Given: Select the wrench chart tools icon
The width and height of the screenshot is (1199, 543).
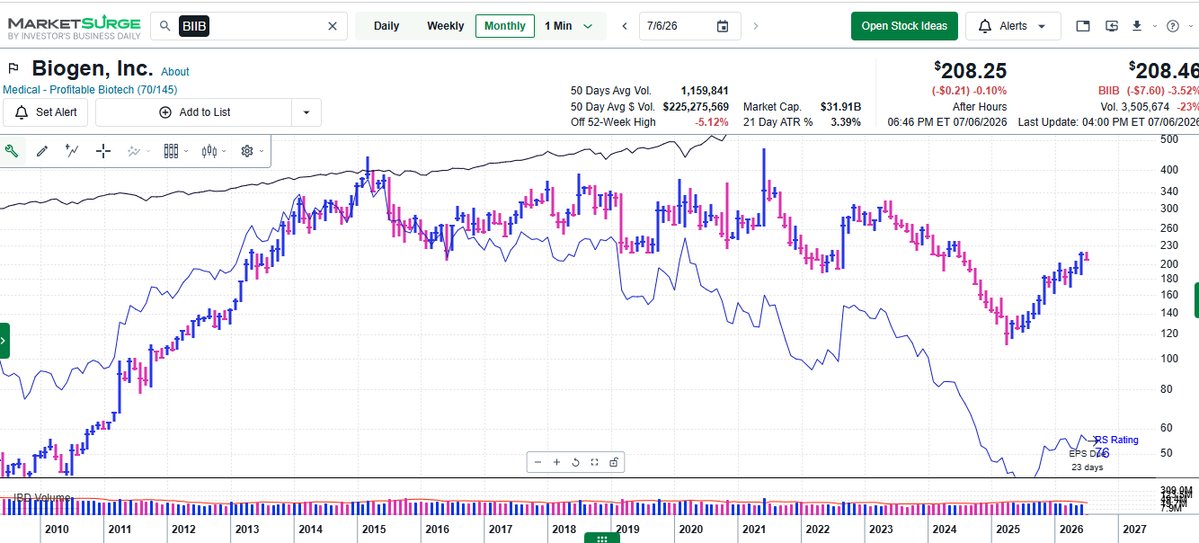Looking at the screenshot, I should (11, 151).
